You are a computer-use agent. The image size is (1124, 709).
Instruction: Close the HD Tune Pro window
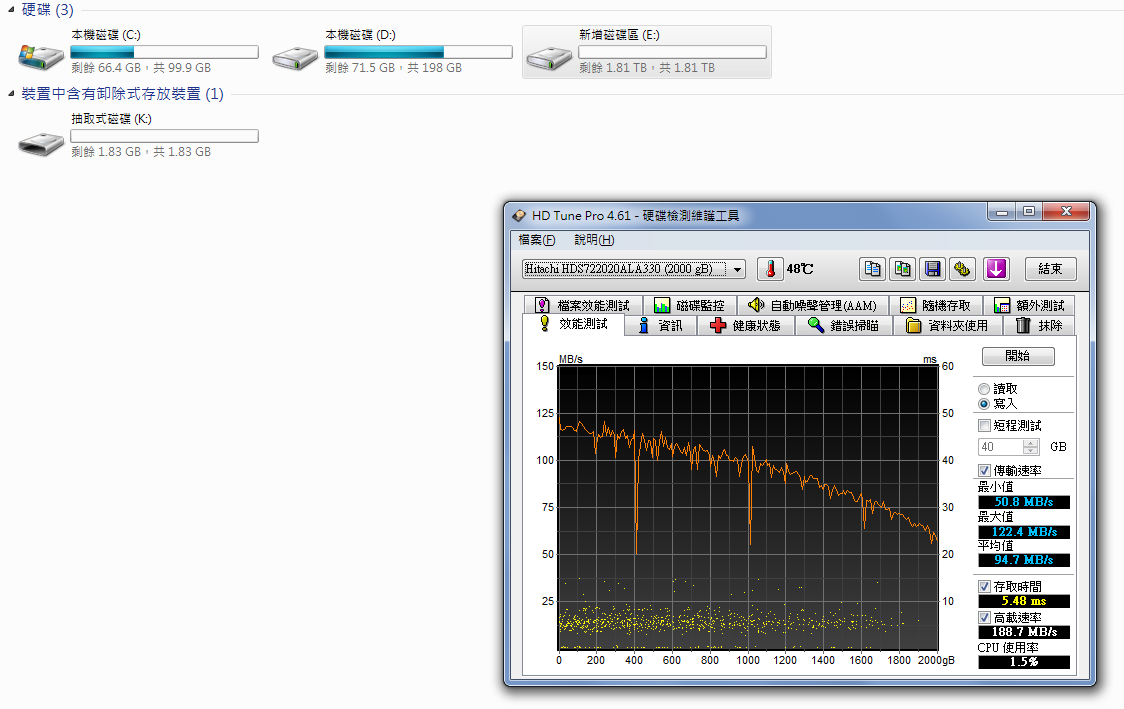click(x=1066, y=211)
